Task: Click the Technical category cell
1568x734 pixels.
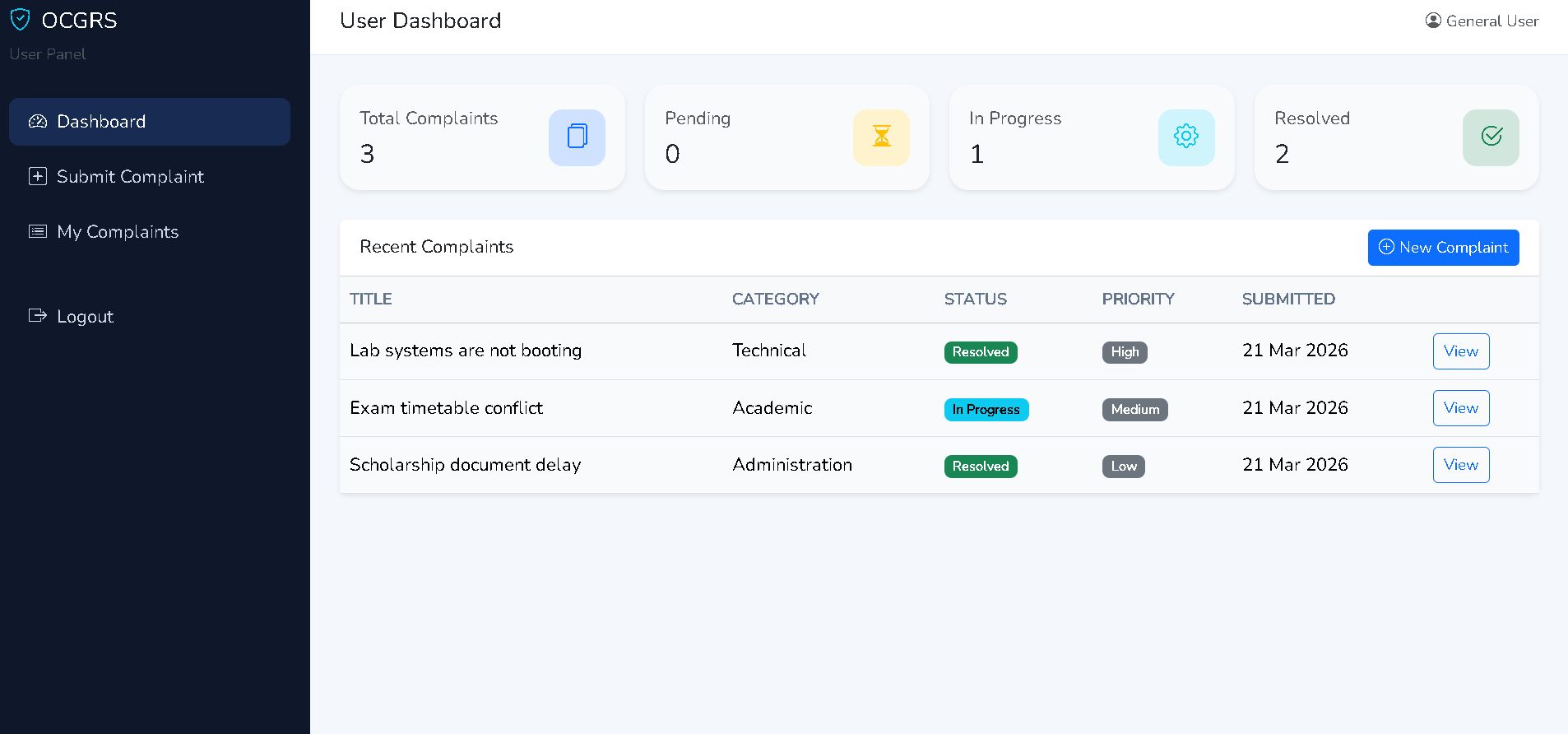Action: (769, 351)
